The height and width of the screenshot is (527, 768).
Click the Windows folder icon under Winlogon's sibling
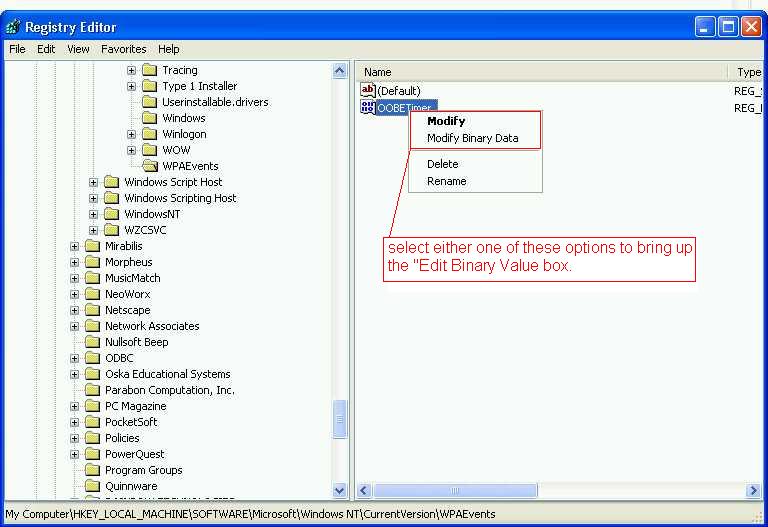point(149,118)
